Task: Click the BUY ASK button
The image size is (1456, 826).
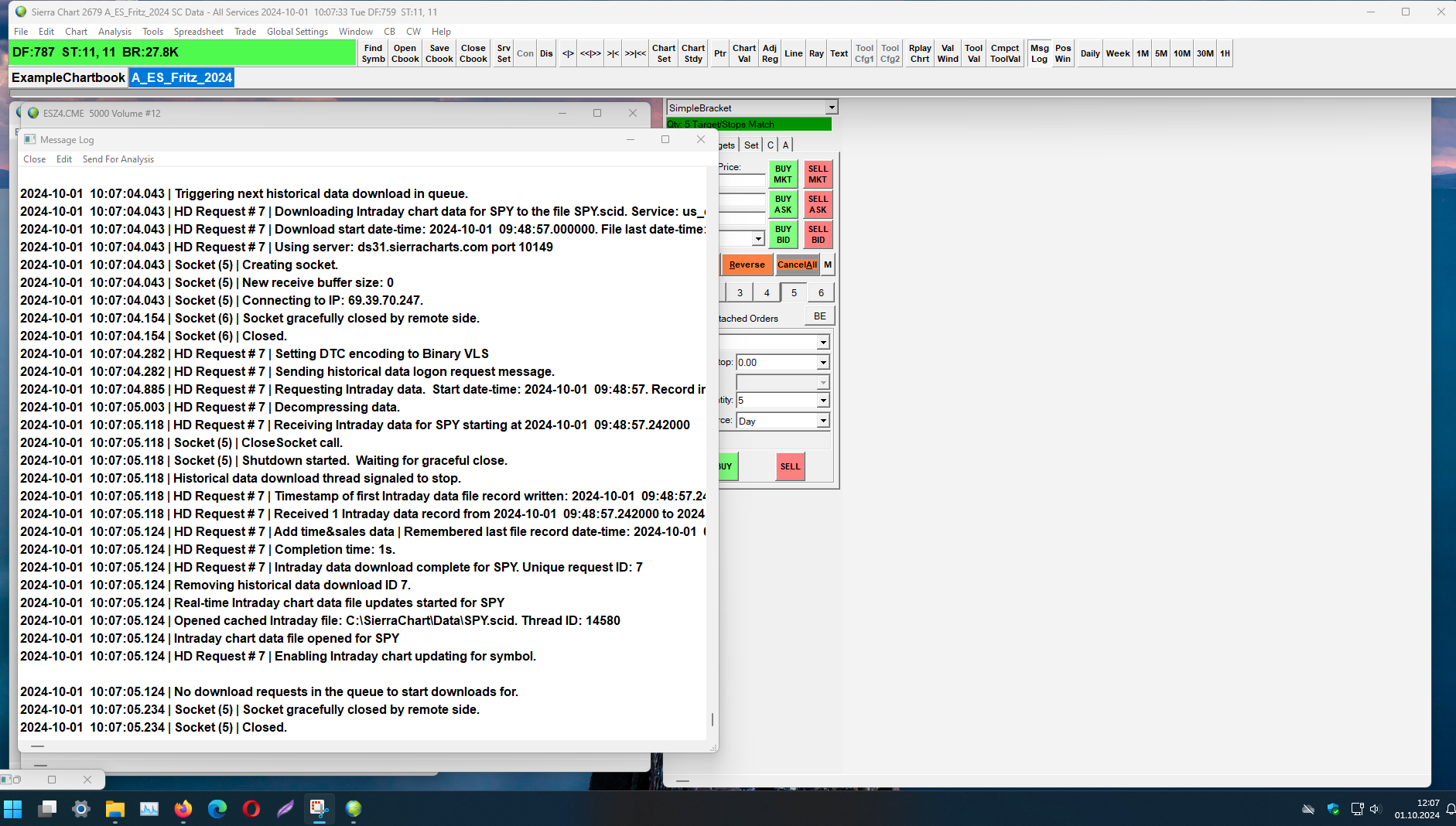Action: click(x=783, y=204)
